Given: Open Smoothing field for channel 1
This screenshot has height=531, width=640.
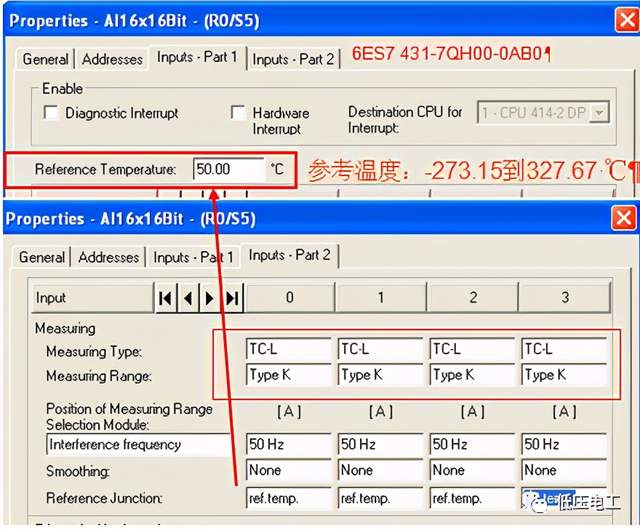Looking at the screenshot, I should point(380,470).
